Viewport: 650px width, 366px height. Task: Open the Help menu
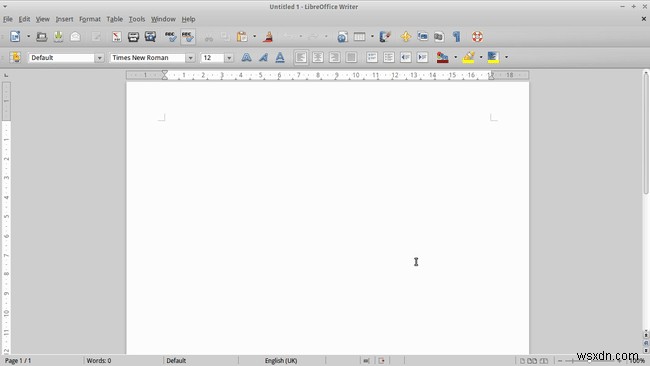click(x=189, y=19)
